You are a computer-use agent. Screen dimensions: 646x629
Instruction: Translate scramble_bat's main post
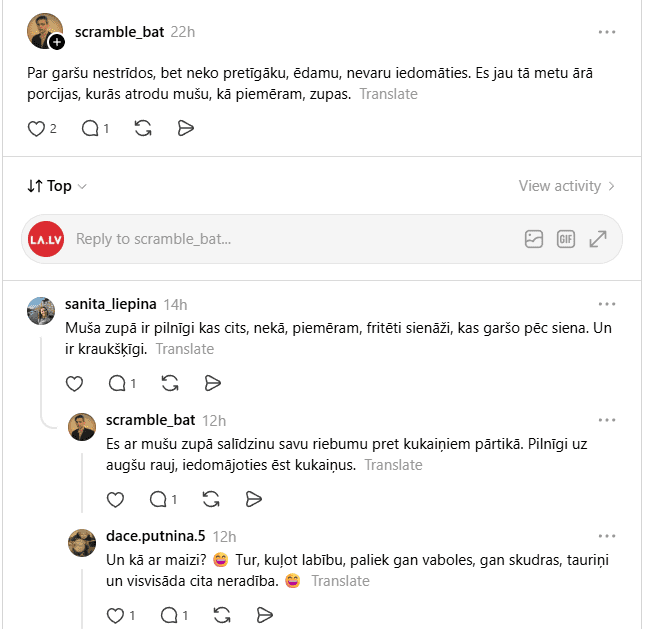[x=389, y=94]
